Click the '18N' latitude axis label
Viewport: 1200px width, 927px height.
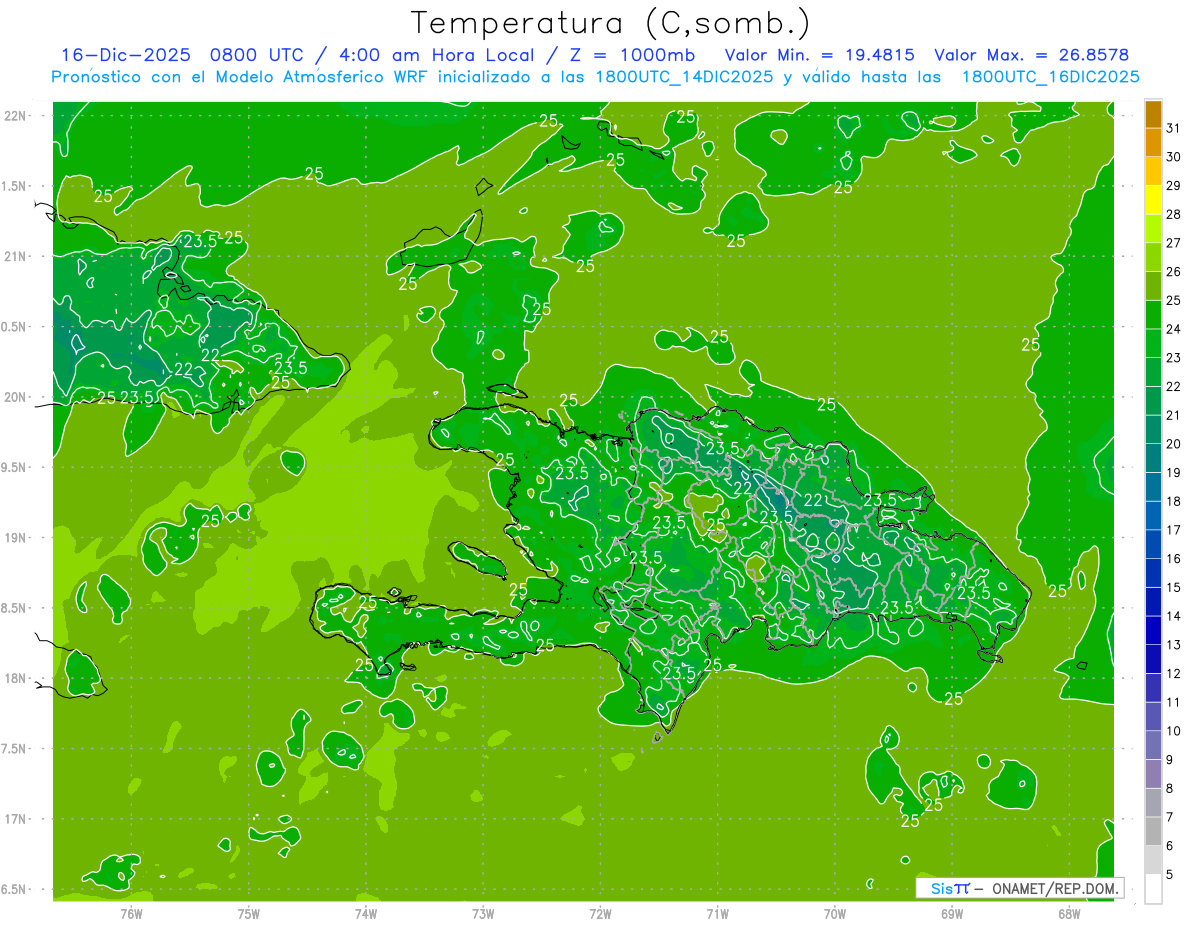16,678
